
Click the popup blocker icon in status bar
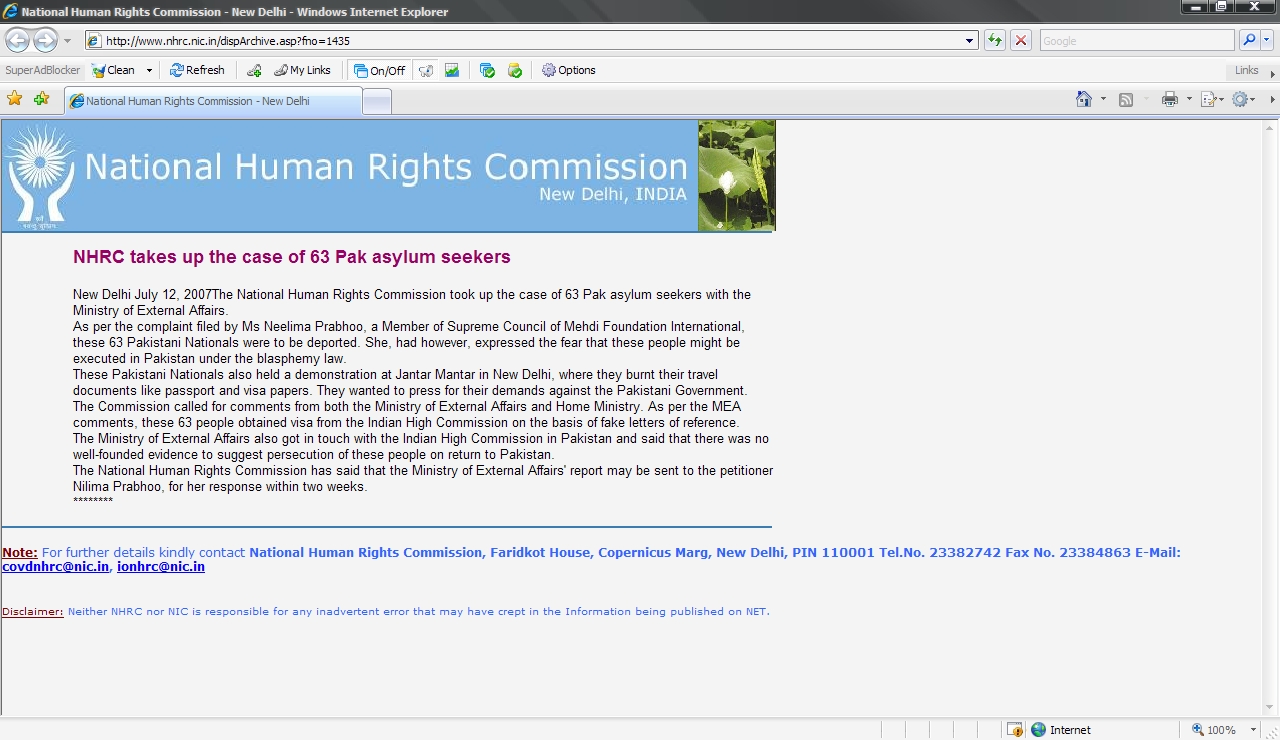tap(1015, 730)
